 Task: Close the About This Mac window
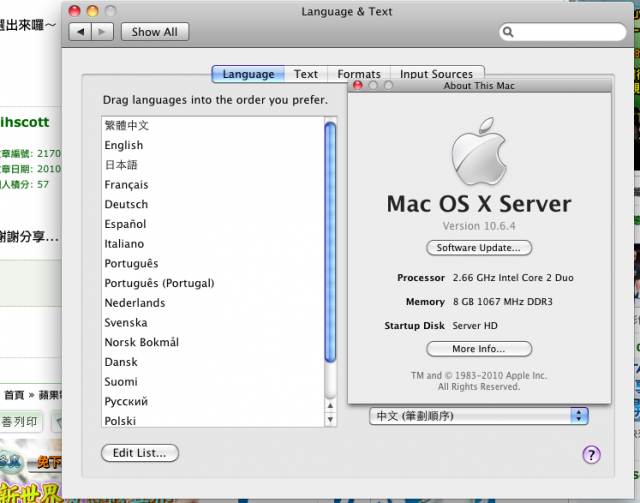358,85
